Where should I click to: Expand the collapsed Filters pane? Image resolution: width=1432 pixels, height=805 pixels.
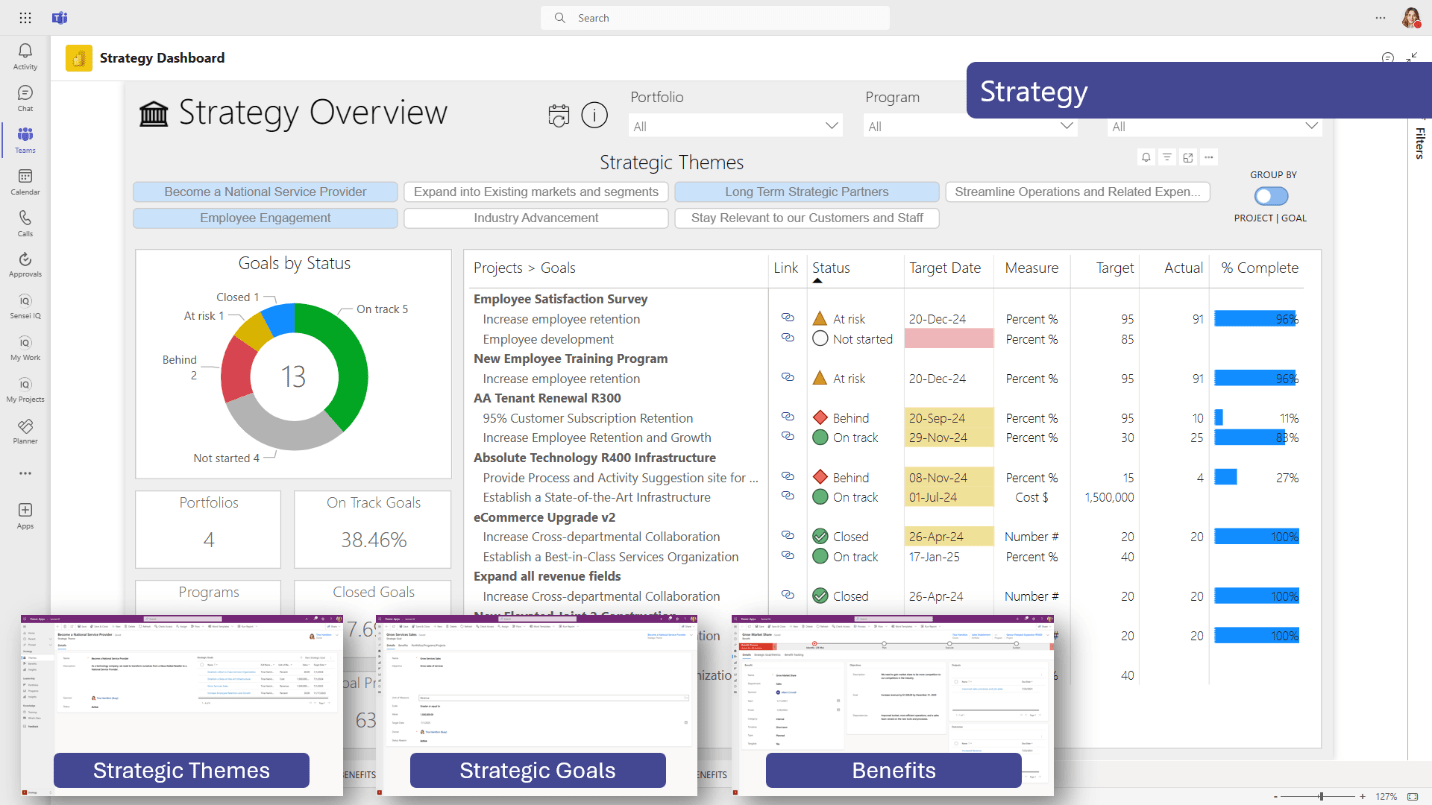(x=1419, y=143)
